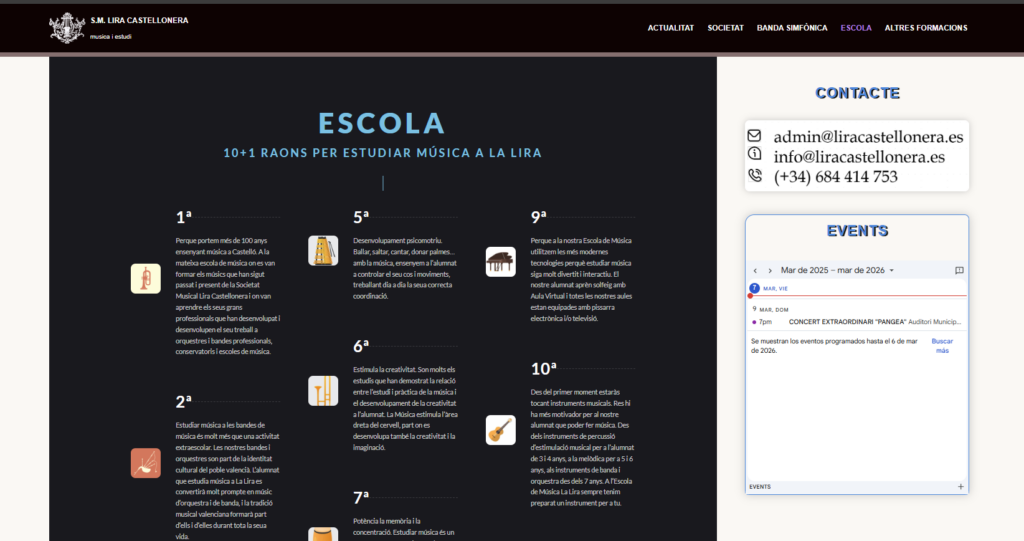Open the date range dropdown Mar de 2025

tap(837, 270)
